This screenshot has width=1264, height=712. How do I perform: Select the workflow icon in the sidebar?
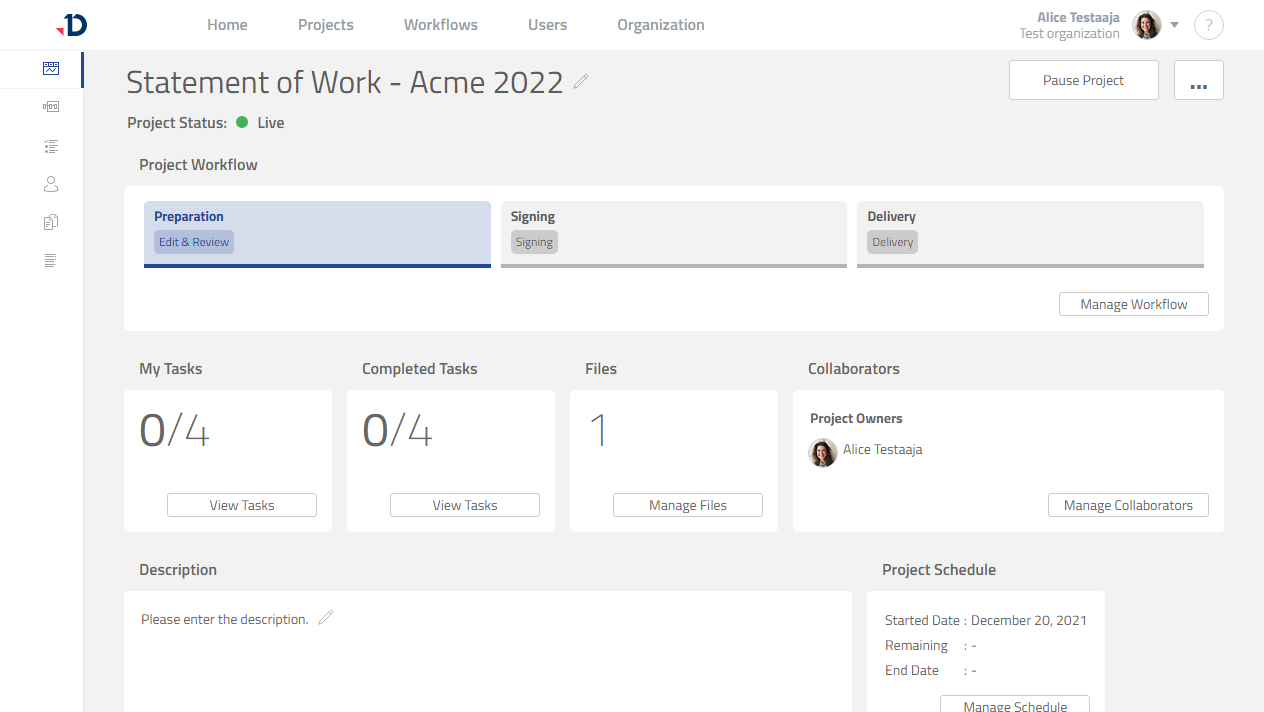coord(51,106)
